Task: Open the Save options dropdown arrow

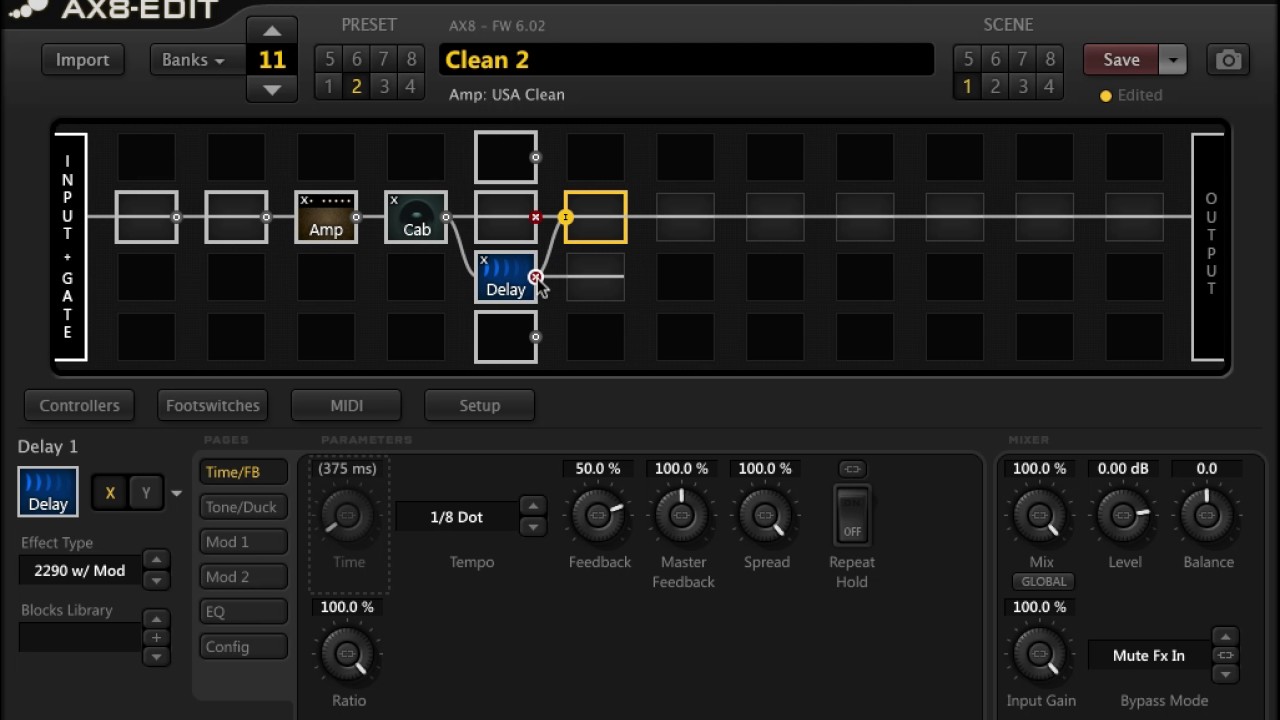Action: click(x=1172, y=60)
